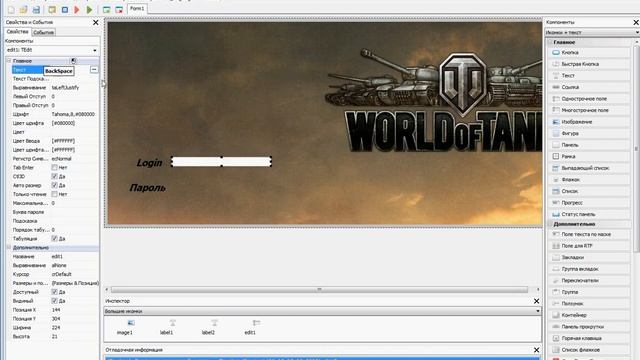Select the Курсор property row

point(53,274)
